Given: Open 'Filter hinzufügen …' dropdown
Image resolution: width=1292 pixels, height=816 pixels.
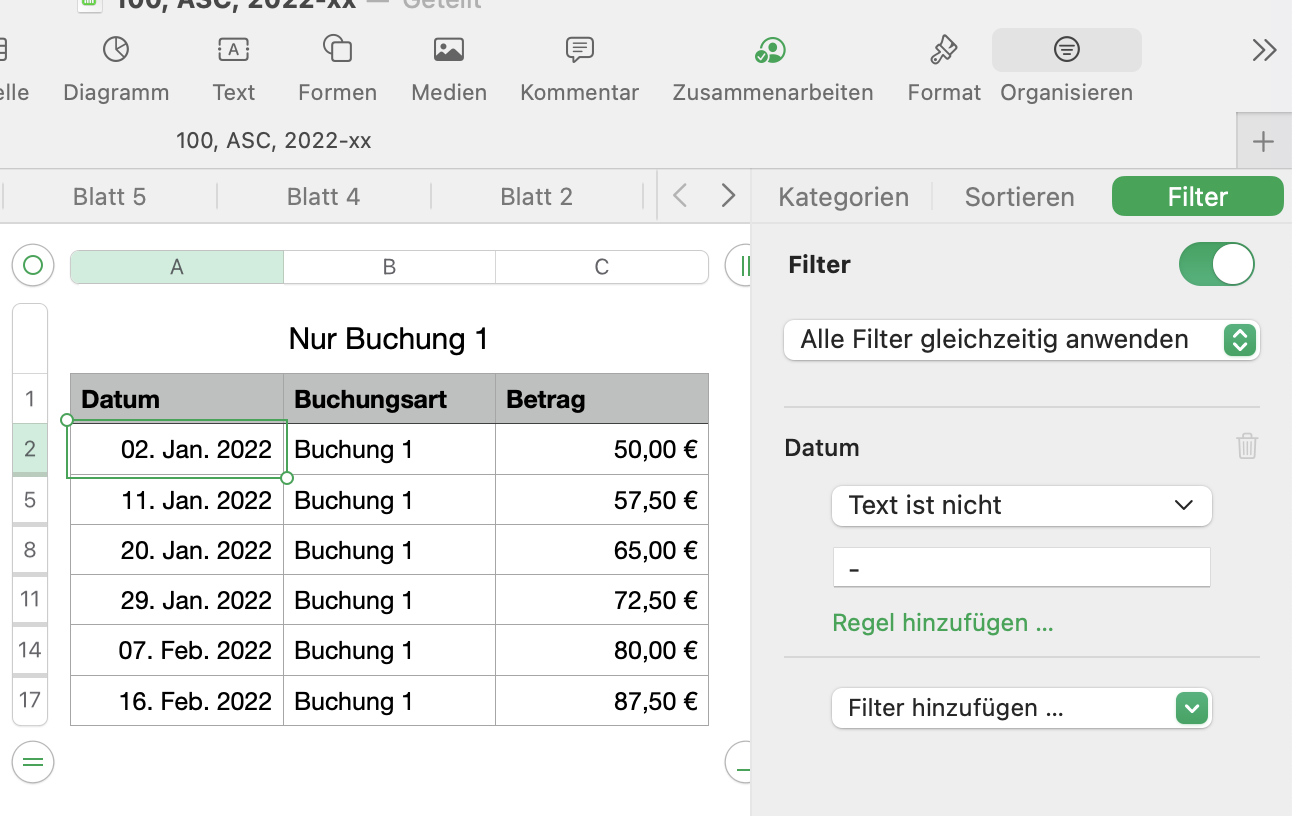Looking at the screenshot, I should coord(1021,709).
